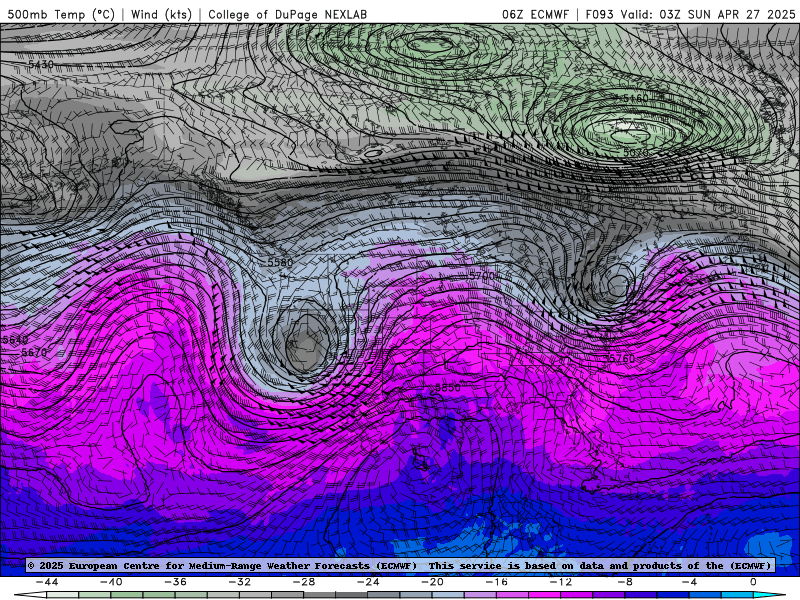Click the -40 color scale label
This screenshot has height=600, width=800.
point(111,582)
